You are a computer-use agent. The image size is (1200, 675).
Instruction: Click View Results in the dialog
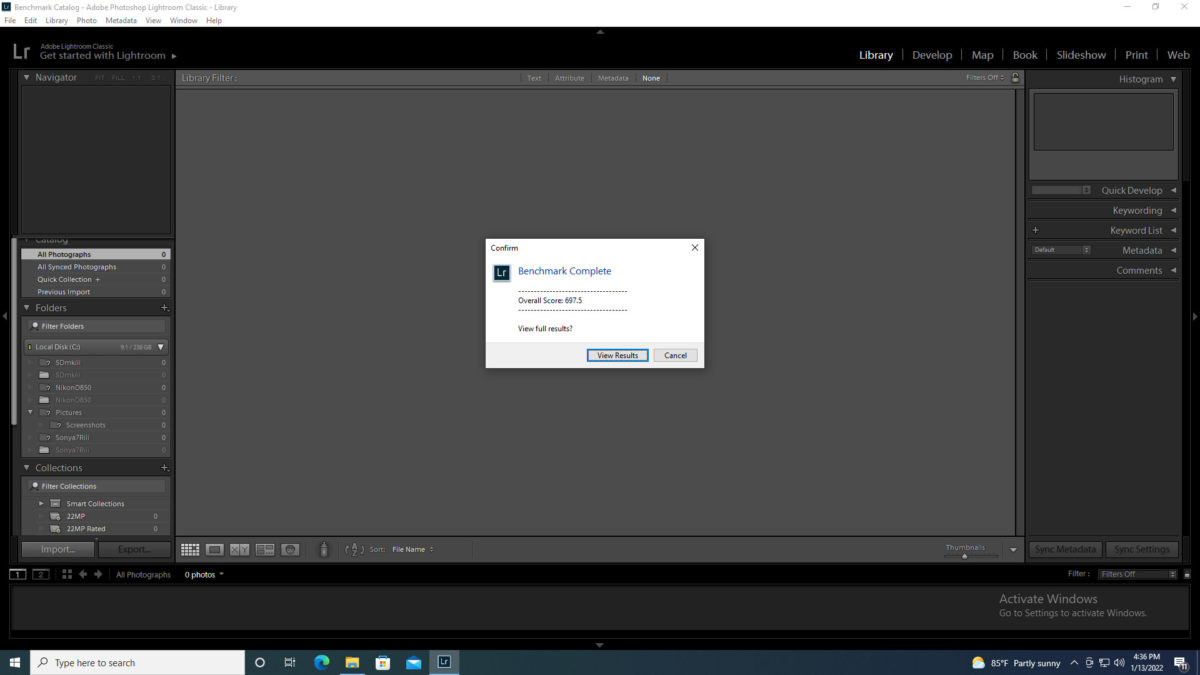618,355
